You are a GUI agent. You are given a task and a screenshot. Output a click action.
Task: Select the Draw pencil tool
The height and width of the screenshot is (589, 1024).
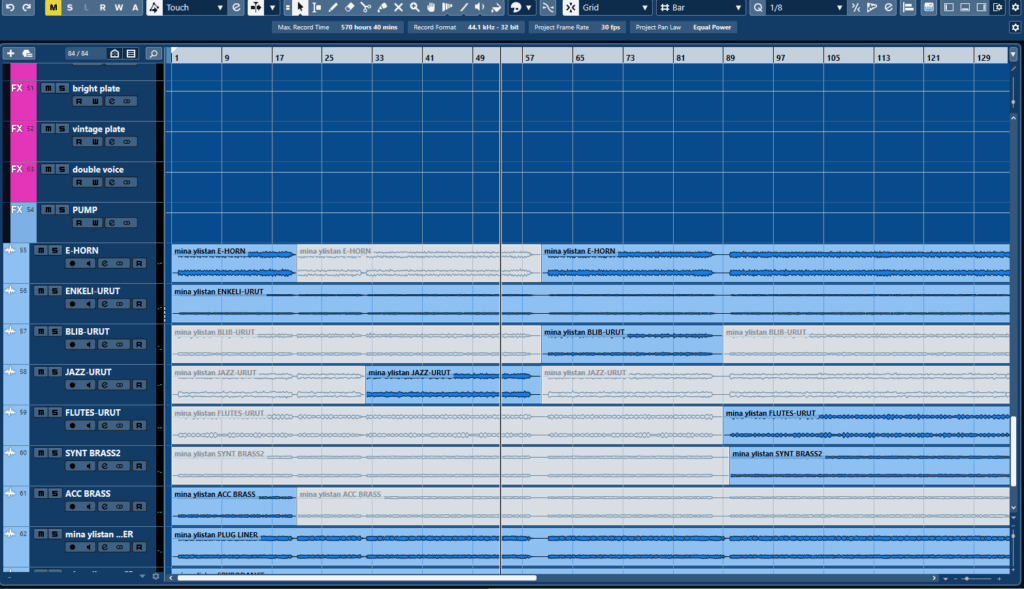point(333,8)
